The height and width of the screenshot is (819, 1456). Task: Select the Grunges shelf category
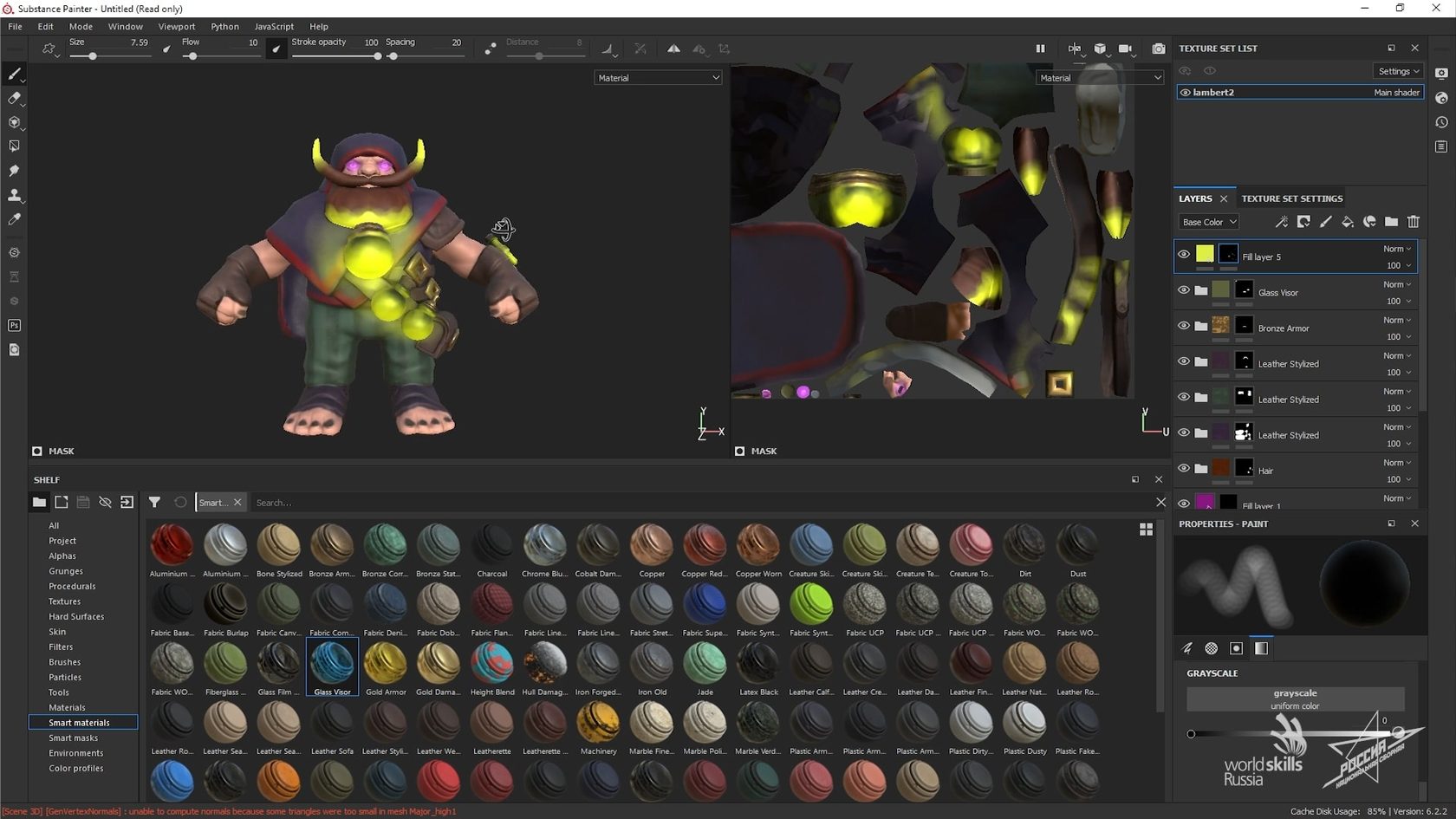pyautogui.click(x=66, y=571)
